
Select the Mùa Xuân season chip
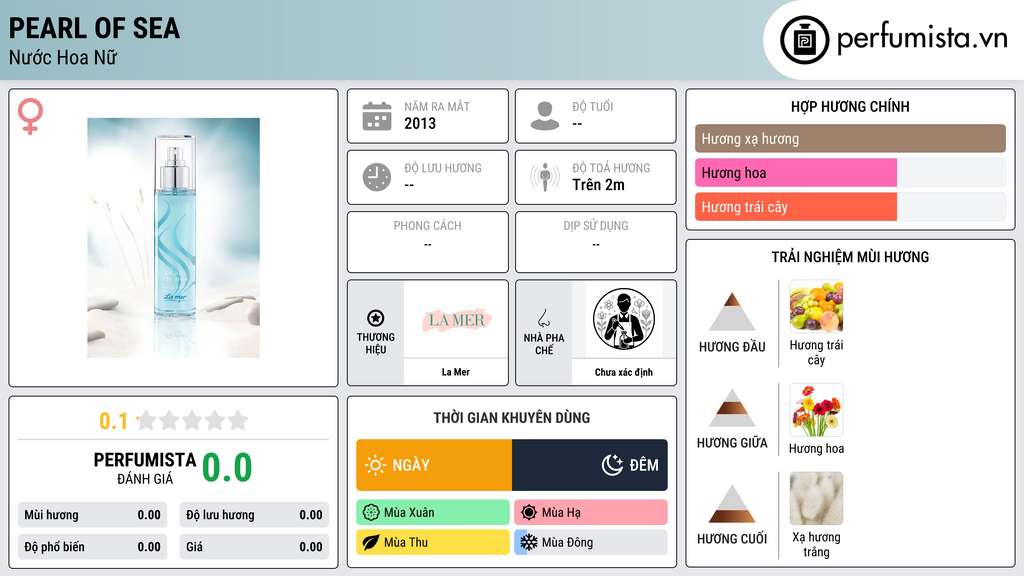pyautogui.click(x=433, y=513)
